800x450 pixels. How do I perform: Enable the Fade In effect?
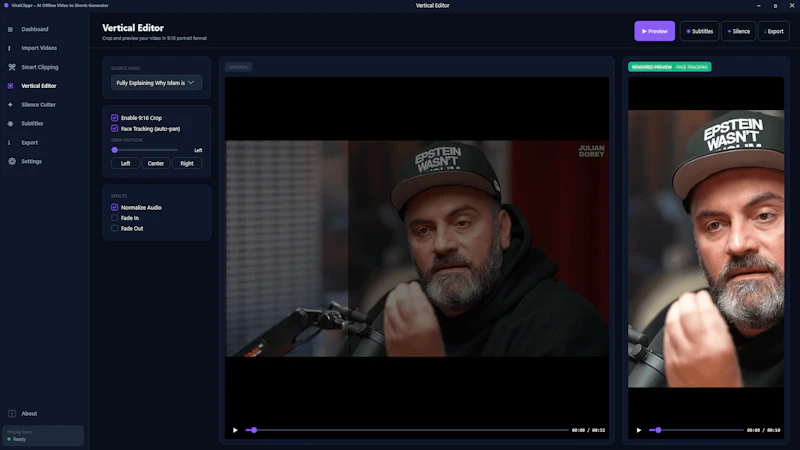click(114, 218)
